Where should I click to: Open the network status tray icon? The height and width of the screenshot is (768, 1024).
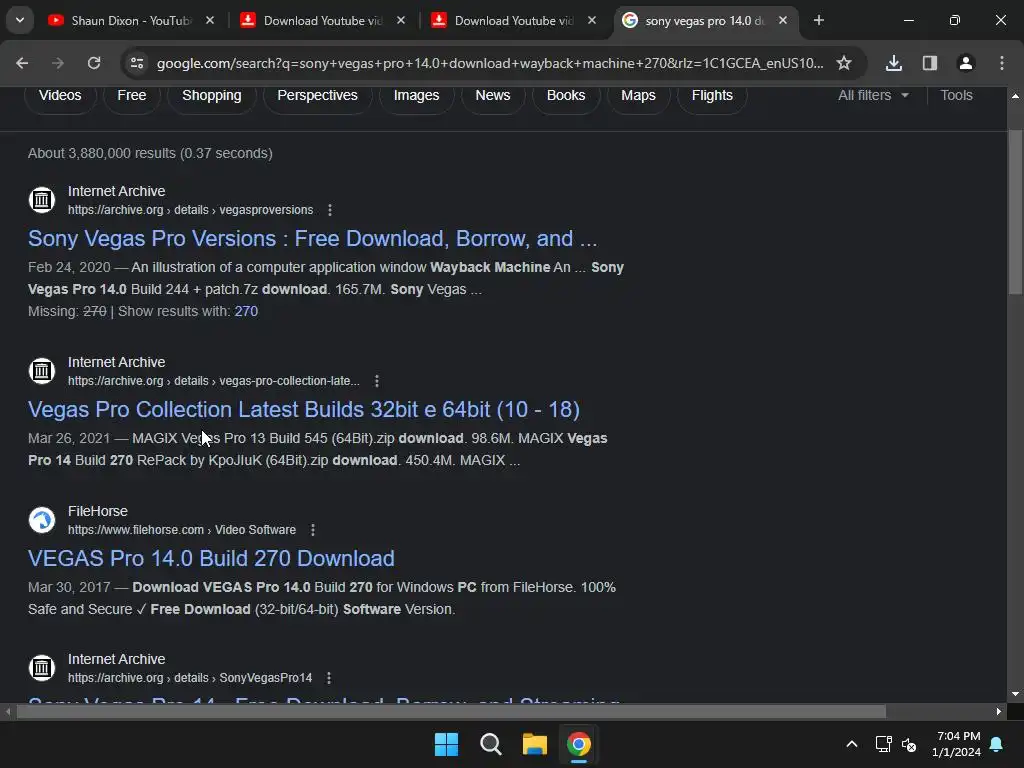tap(884, 744)
